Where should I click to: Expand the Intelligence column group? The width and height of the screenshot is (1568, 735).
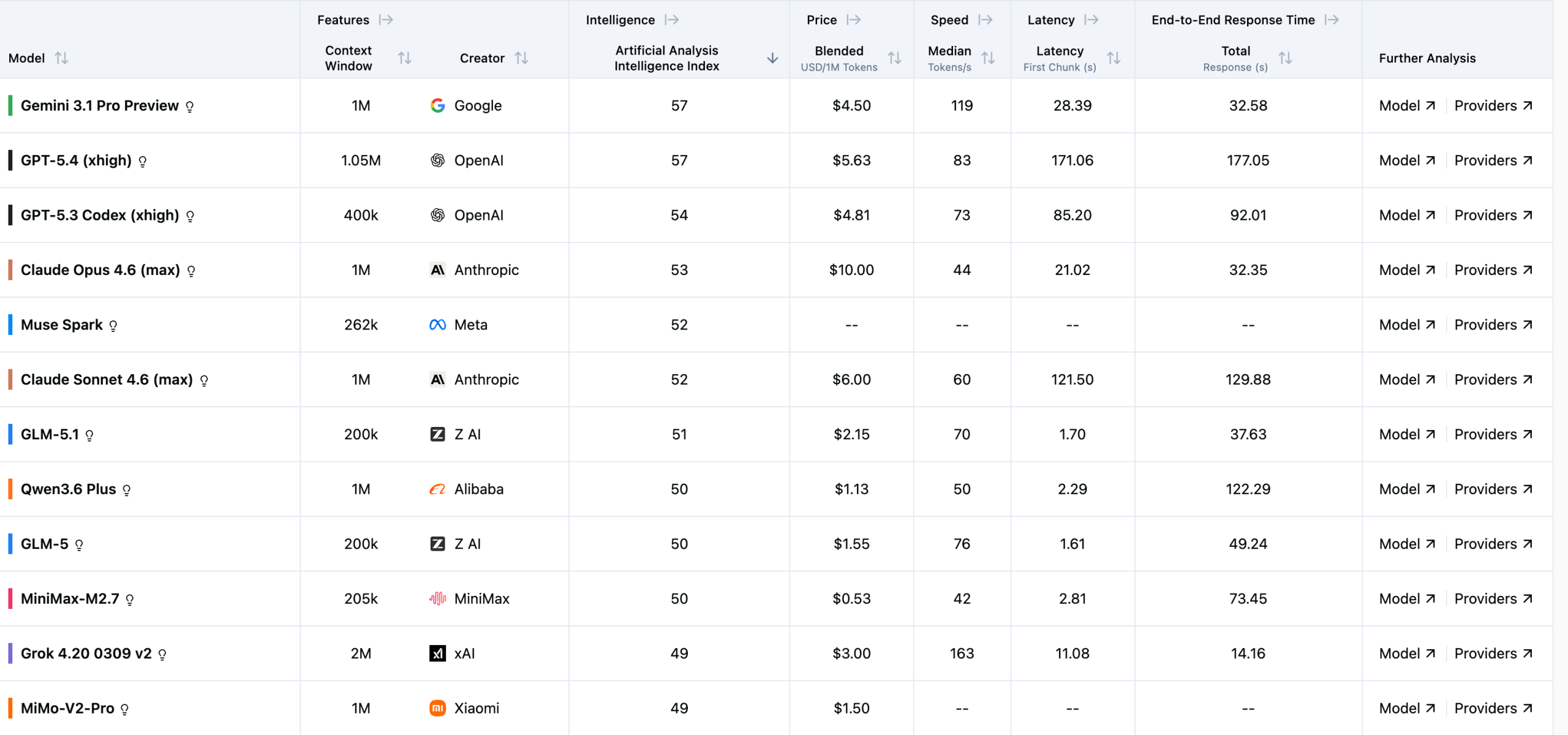pos(672,20)
